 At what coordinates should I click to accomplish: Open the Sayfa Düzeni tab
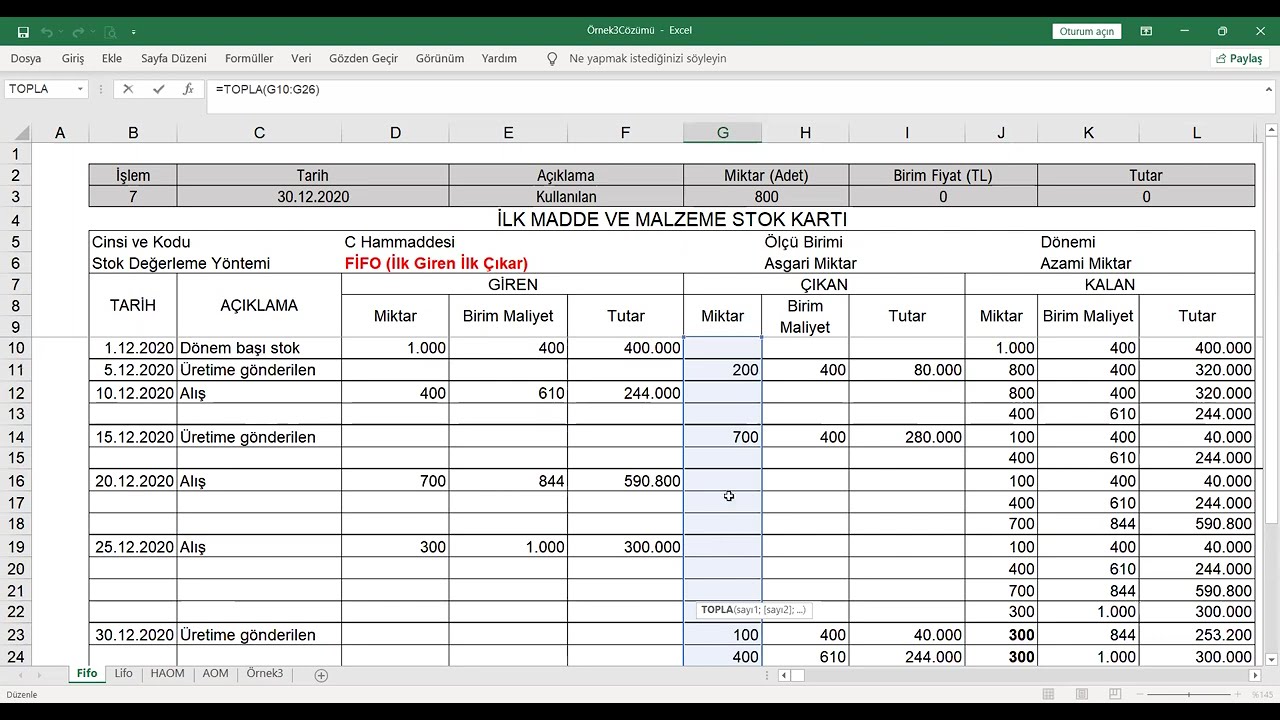[x=174, y=59]
